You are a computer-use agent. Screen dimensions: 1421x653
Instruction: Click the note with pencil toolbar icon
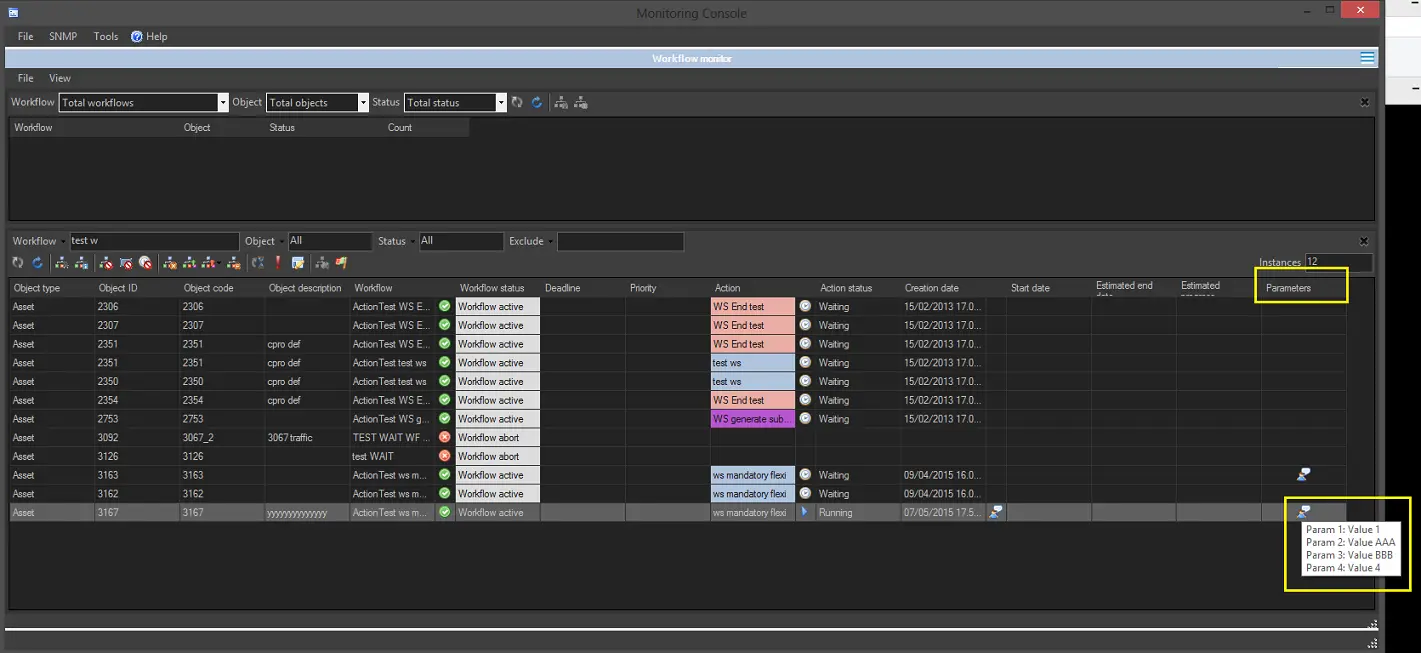coord(297,263)
